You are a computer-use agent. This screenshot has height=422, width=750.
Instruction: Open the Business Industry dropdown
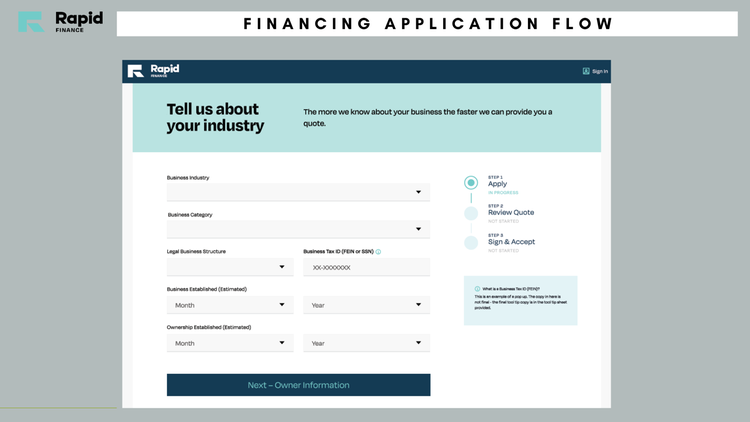tap(298, 192)
